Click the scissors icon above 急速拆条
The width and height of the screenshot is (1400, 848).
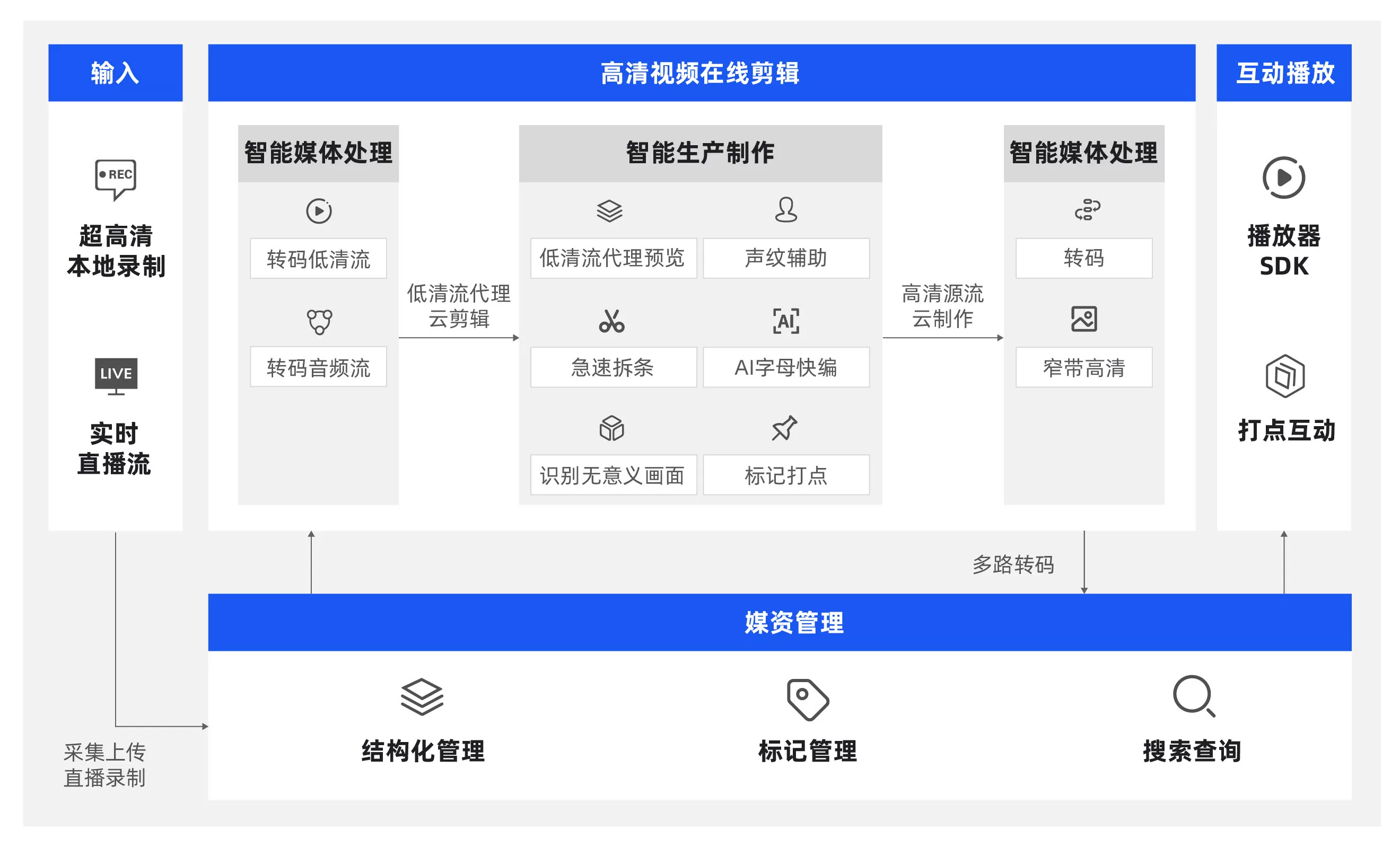[x=611, y=321]
